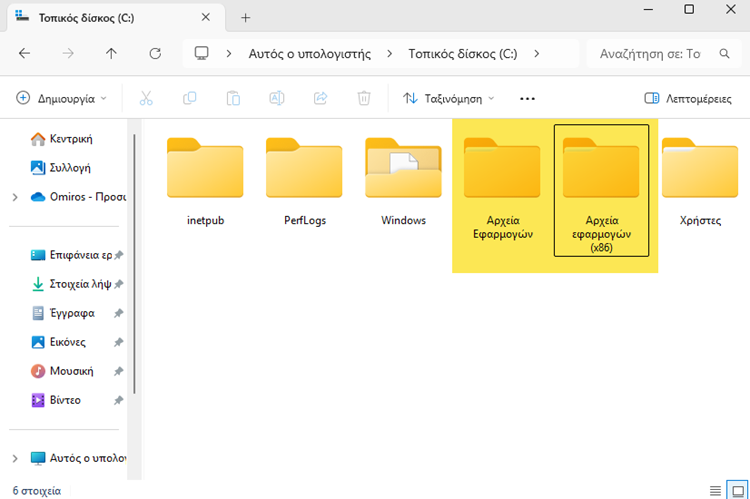Open Βίντεο in quick access
This screenshot has height=499, width=750.
pos(55,400)
